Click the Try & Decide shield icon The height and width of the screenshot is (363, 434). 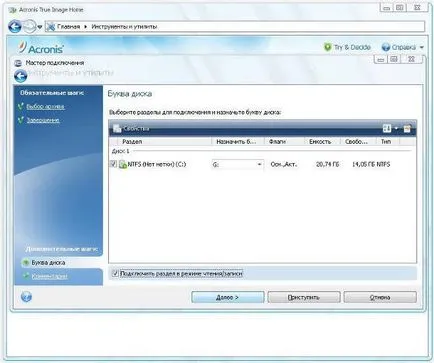(328, 47)
